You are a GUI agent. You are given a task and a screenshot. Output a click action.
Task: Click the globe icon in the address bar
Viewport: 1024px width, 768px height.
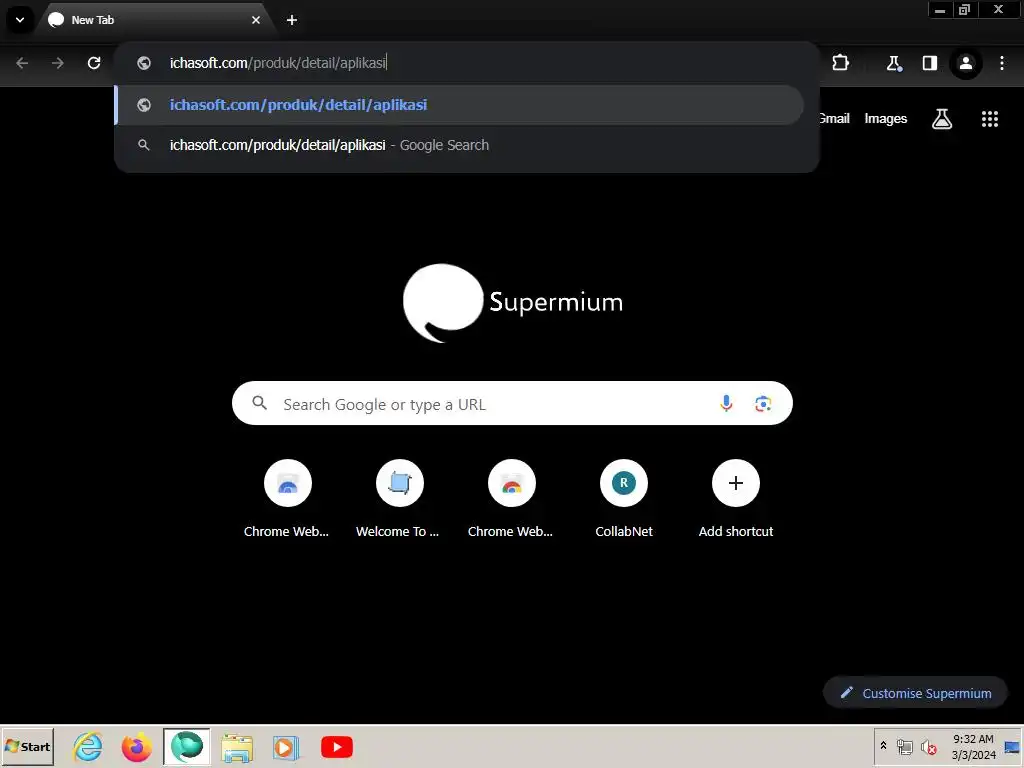click(x=144, y=63)
